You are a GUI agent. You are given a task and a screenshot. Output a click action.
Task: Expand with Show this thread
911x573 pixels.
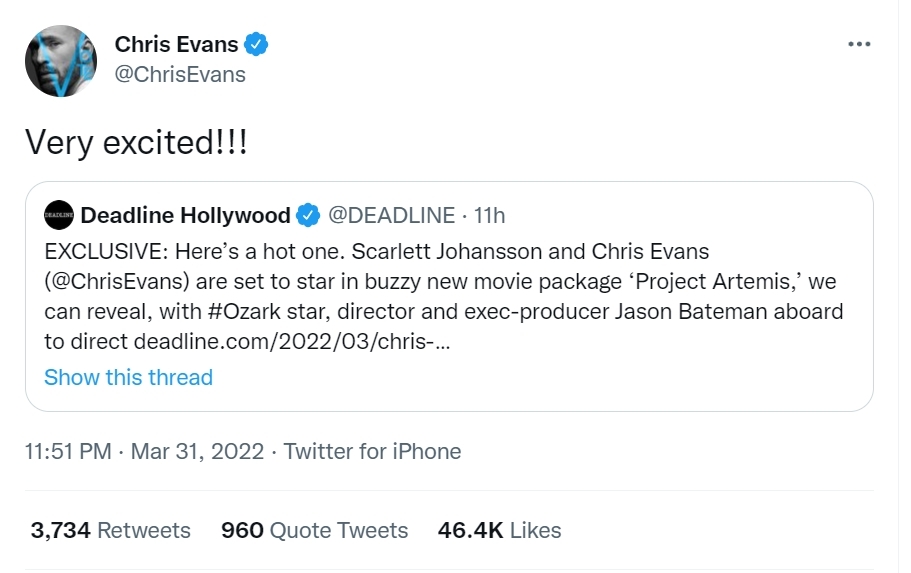[128, 377]
